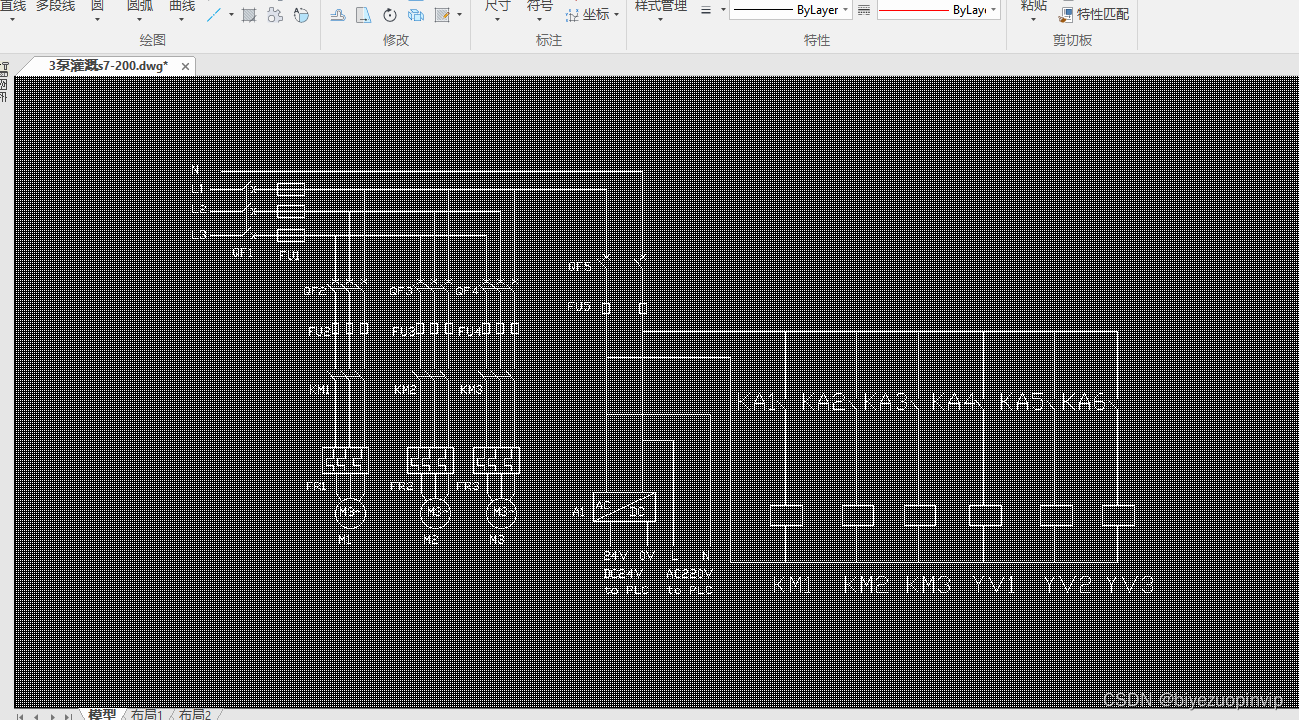Expand the 圆 (Circle) dropdown arrow

pos(97,20)
